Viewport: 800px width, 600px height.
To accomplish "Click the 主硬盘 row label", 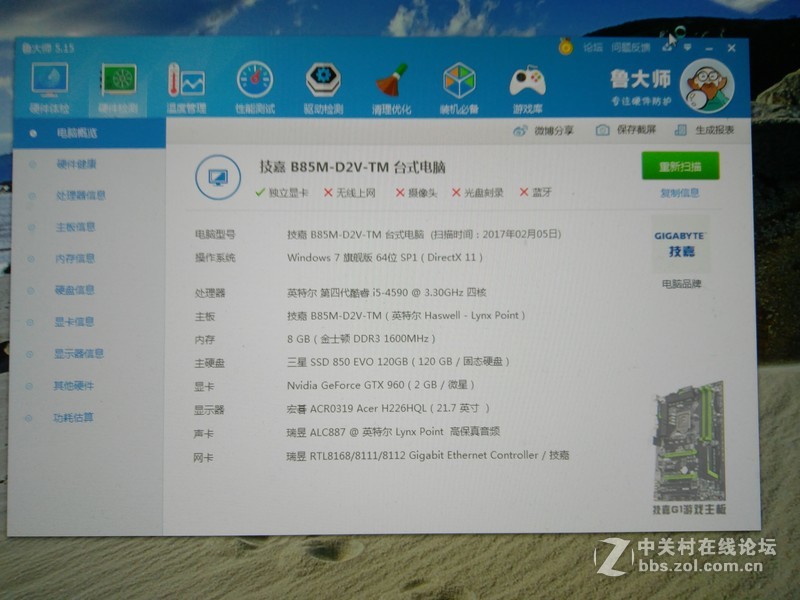I will (209, 363).
